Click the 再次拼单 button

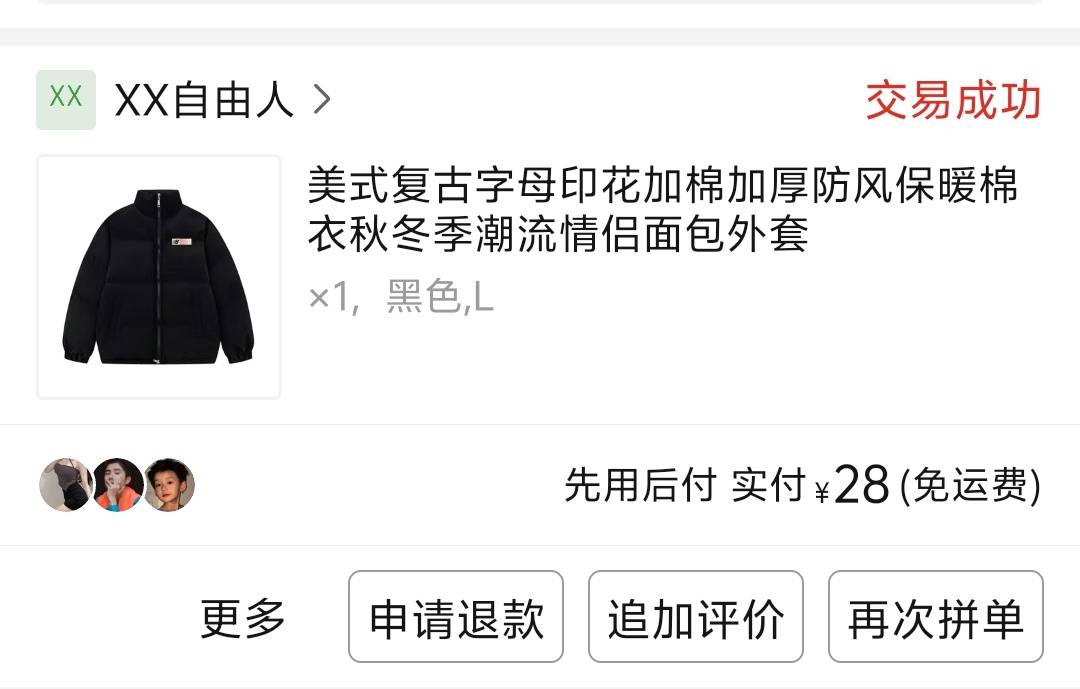[935, 617]
